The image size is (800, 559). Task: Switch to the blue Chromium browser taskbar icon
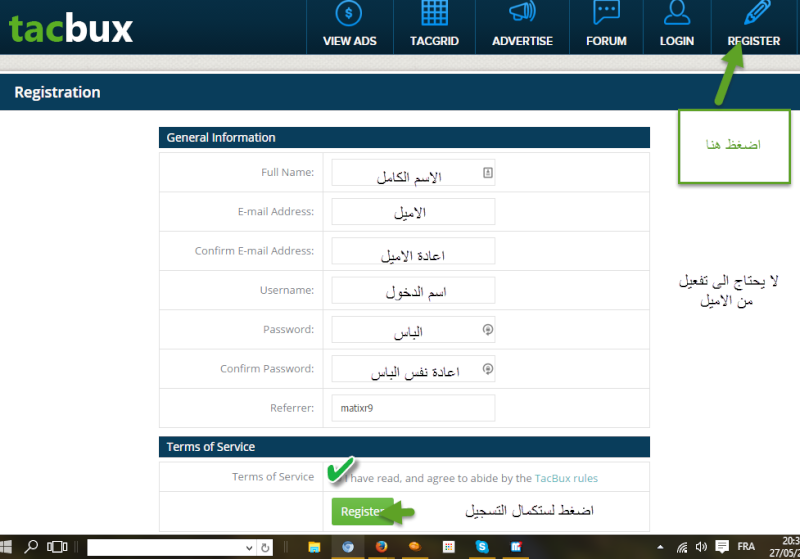tap(348, 547)
